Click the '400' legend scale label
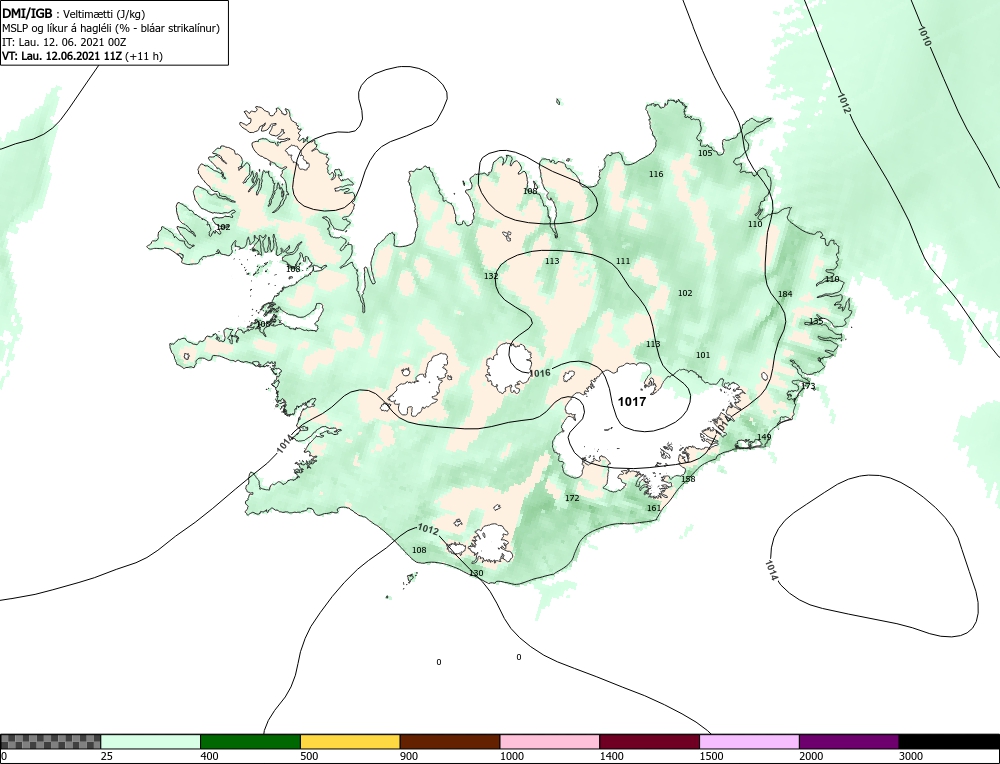This screenshot has height=764, width=1000. [209, 756]
